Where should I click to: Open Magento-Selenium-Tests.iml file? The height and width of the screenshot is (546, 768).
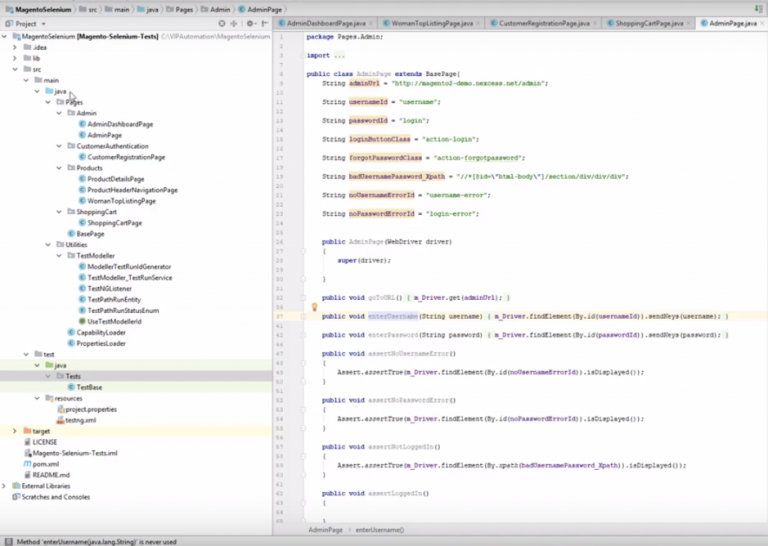pyautogui.click(x=71, y=453)
